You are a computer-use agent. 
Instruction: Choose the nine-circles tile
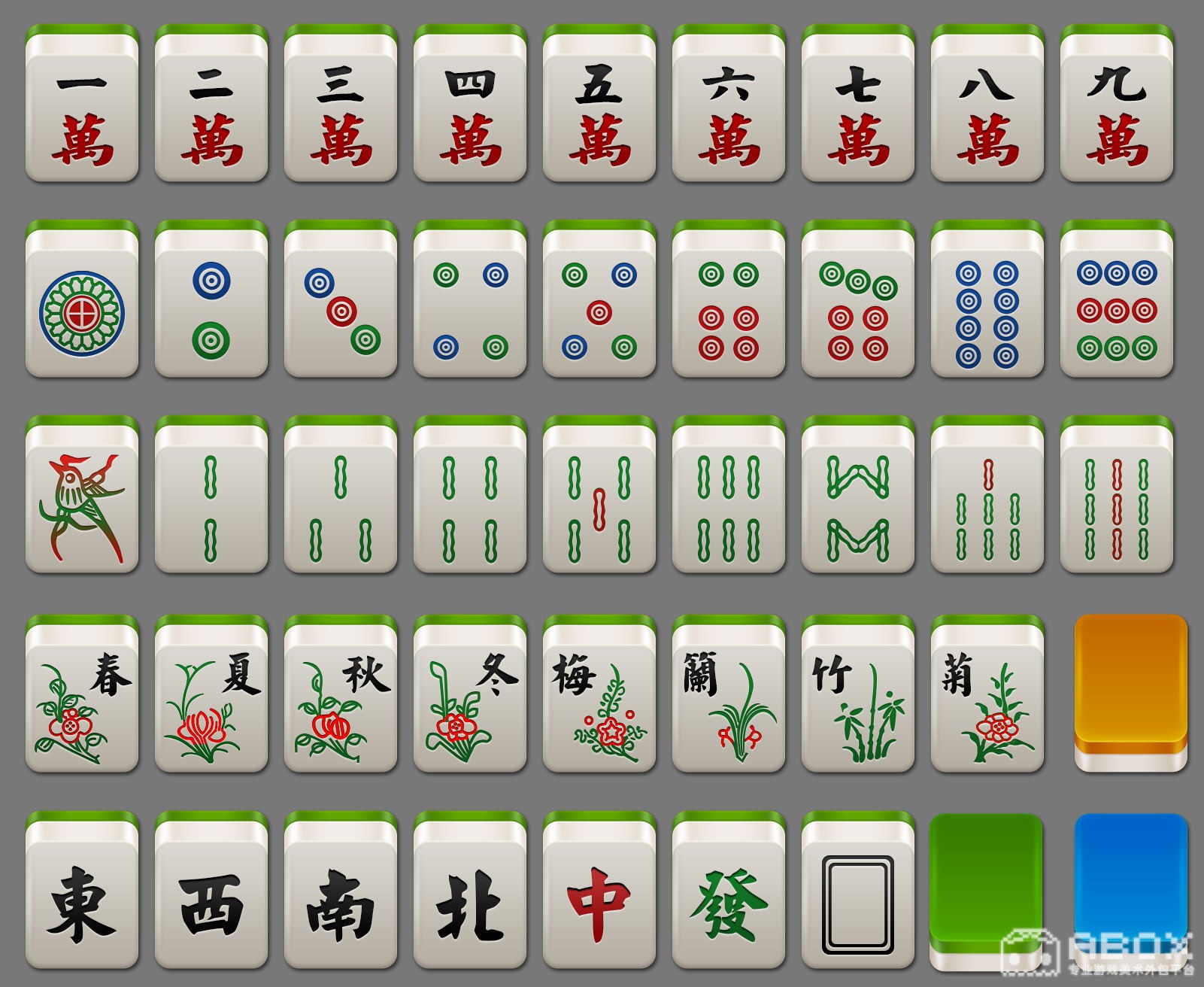[x=1117, y=298]
